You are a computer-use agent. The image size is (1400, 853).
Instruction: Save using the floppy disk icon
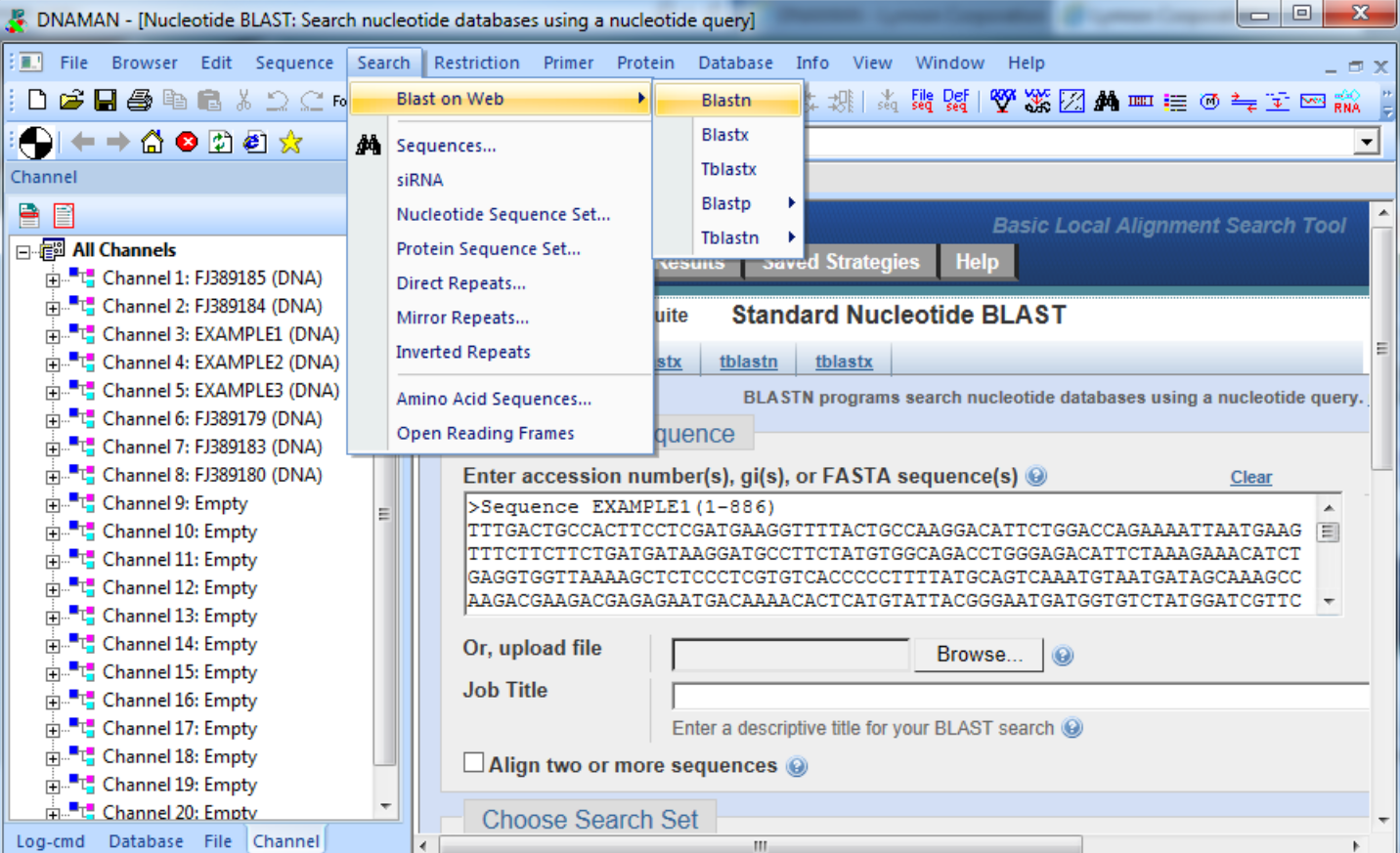[x=106, y=101]
